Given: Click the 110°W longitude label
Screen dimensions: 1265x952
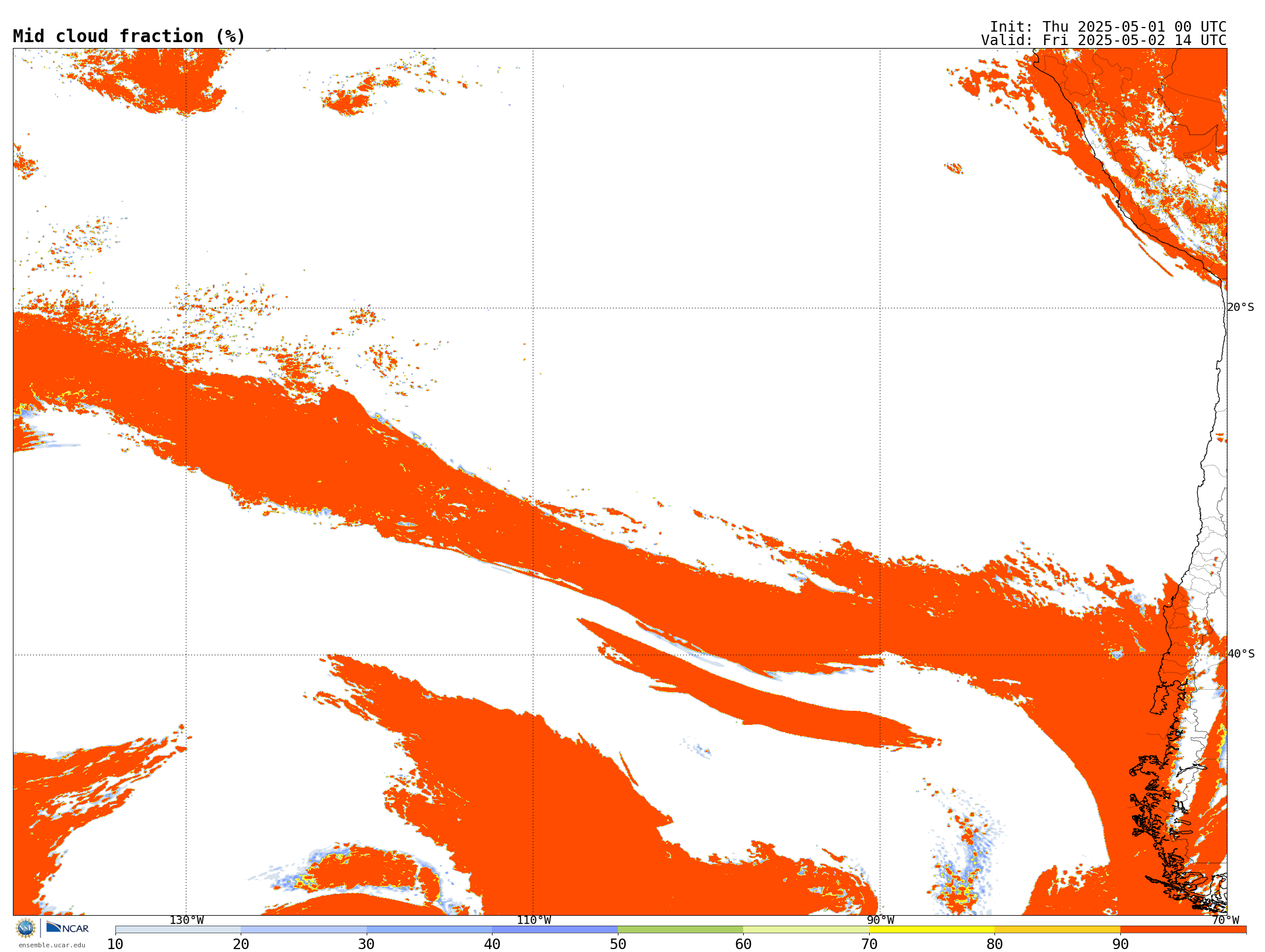Looking at the screenshot, I should 534,920.
